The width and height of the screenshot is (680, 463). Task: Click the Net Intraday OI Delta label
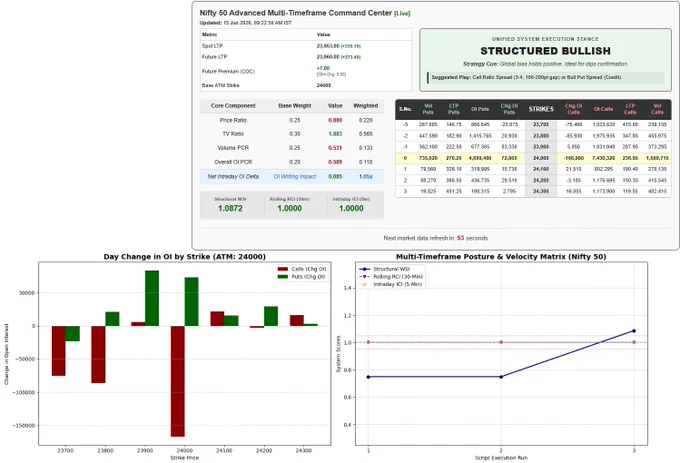233,176
